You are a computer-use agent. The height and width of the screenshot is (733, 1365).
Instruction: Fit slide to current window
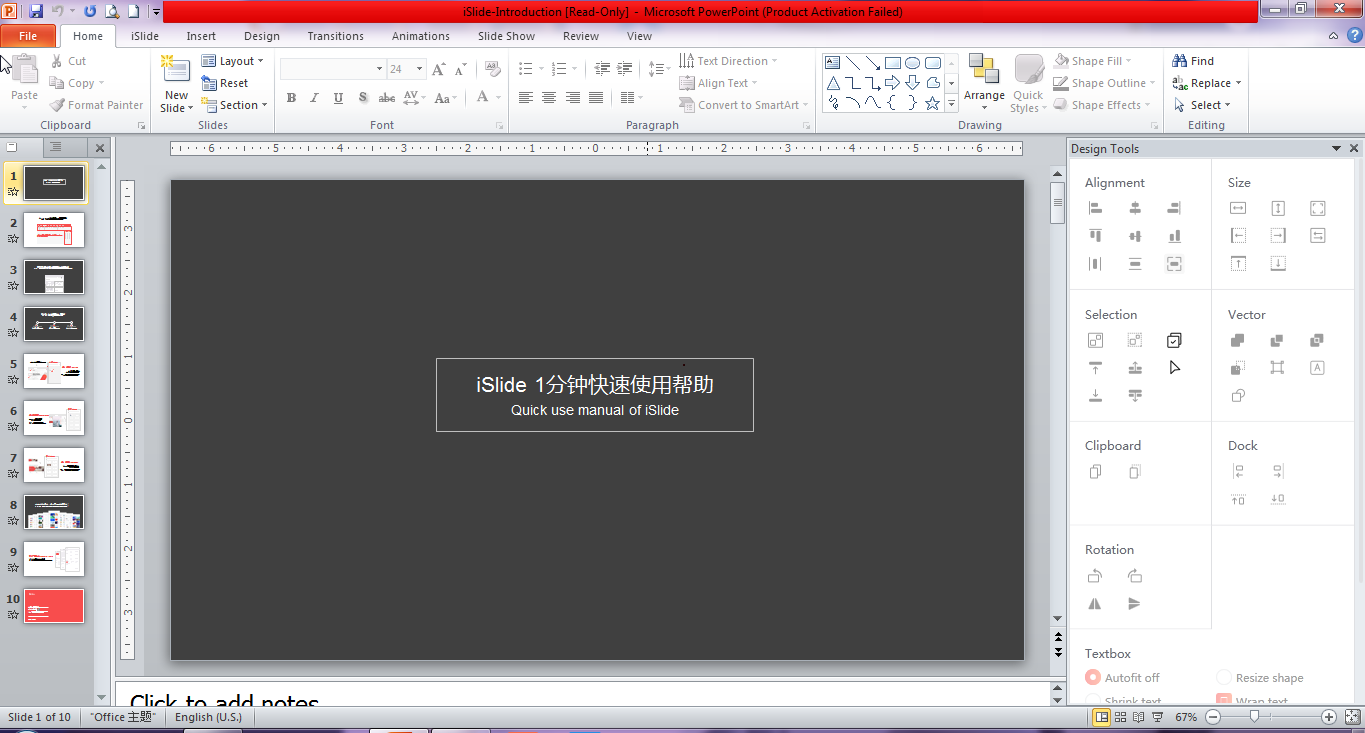pos(1350,717)
